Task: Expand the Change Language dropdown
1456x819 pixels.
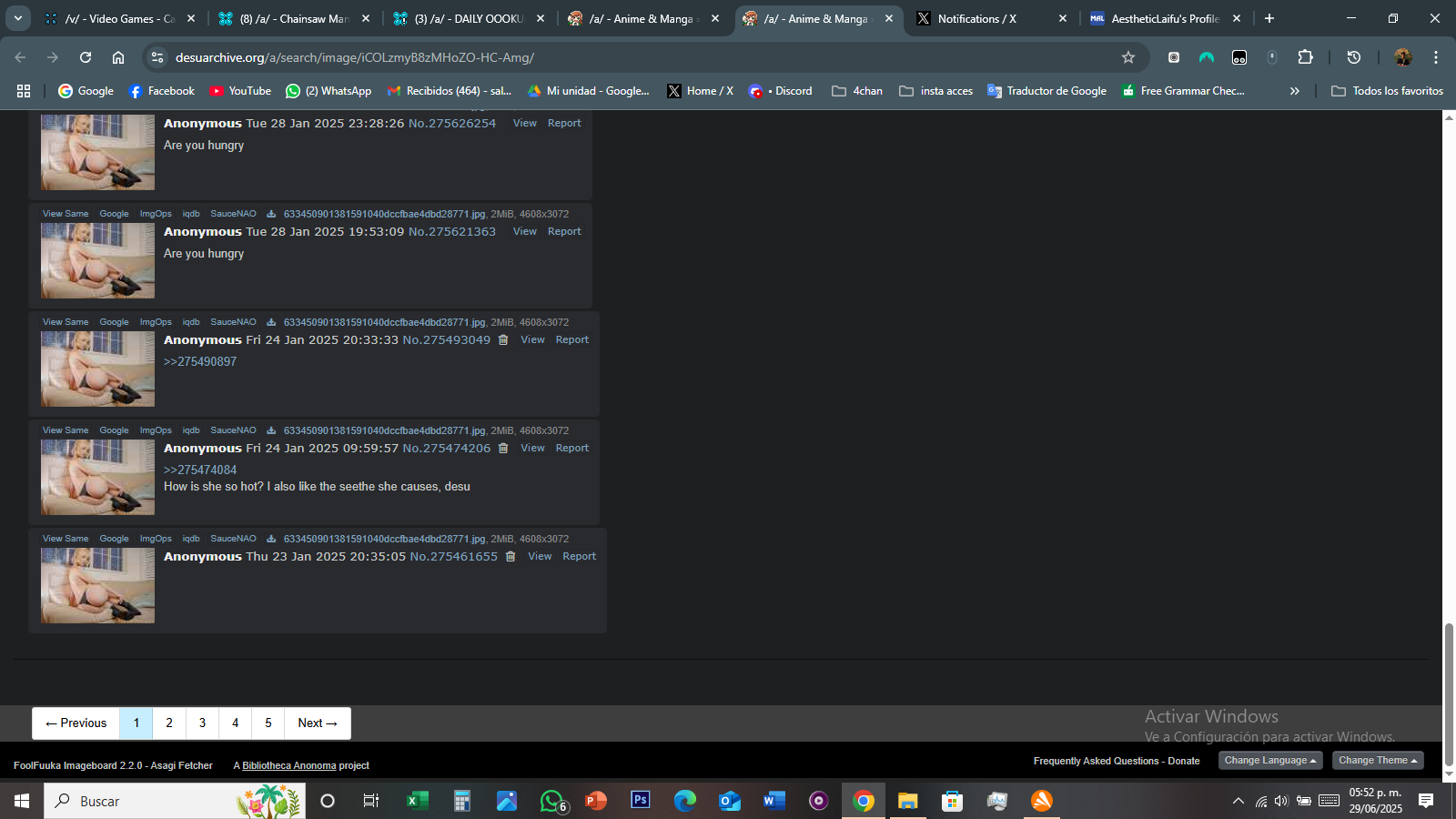Action: (x=1270, y=761)
